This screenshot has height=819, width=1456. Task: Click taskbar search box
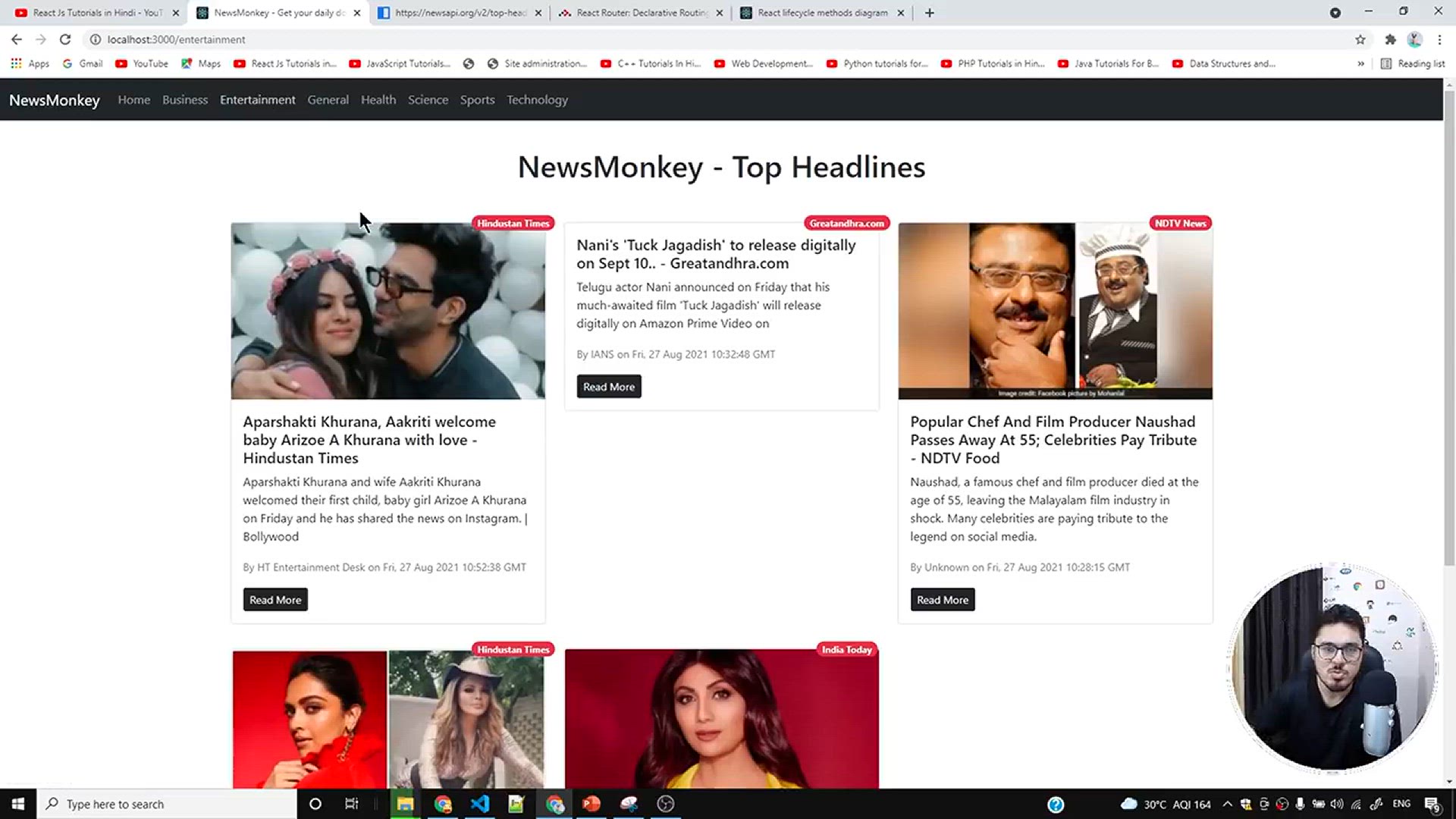(167, 804)
